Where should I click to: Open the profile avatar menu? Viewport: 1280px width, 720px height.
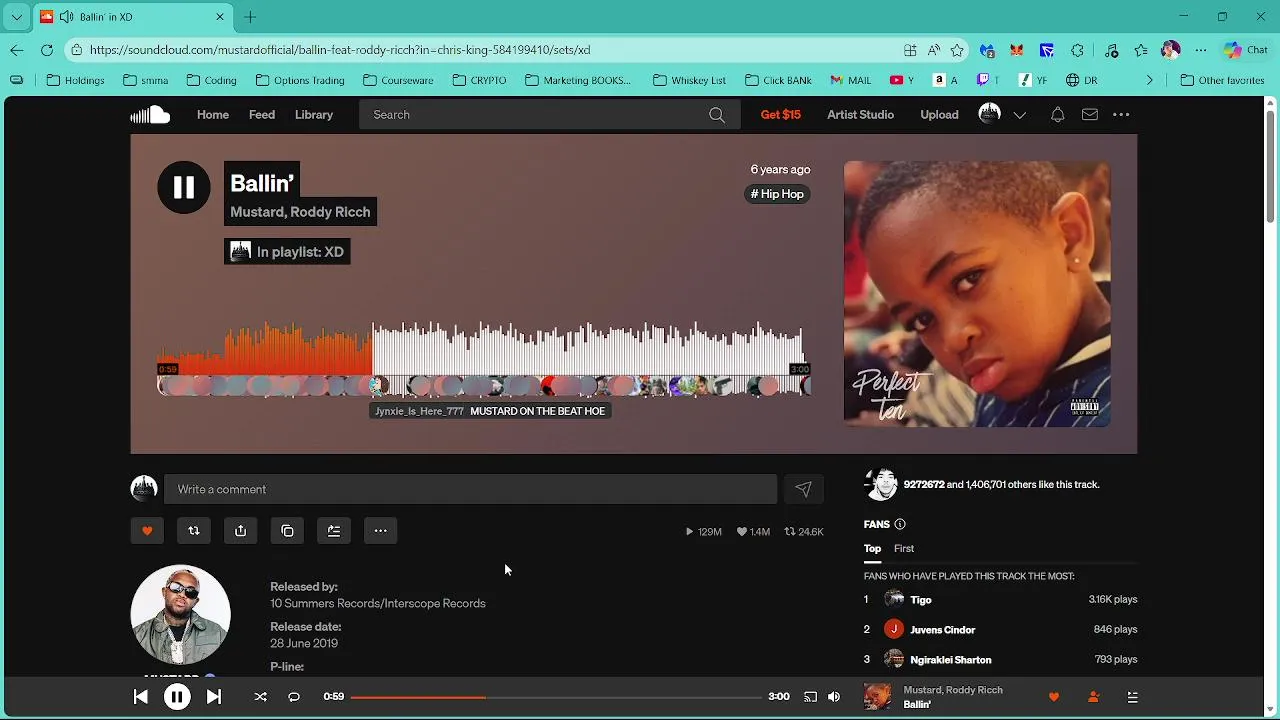990,114
